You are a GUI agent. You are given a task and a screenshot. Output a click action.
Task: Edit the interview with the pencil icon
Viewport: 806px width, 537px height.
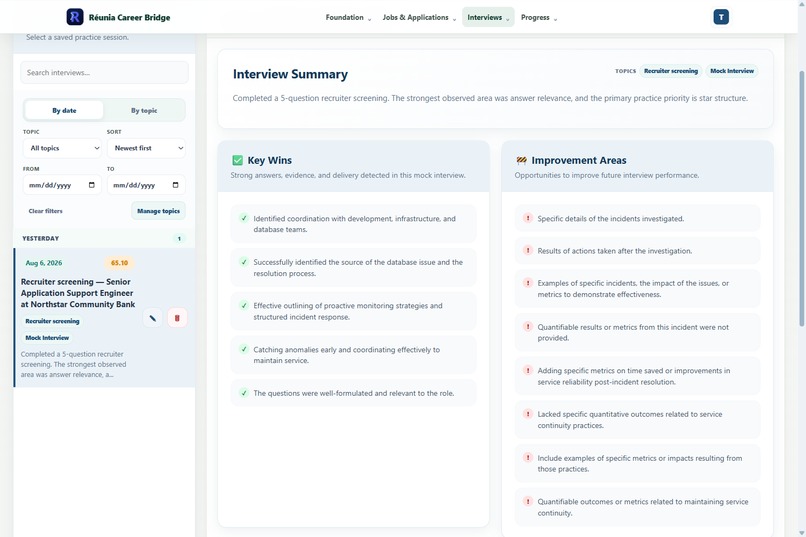(x=153, y=318)
